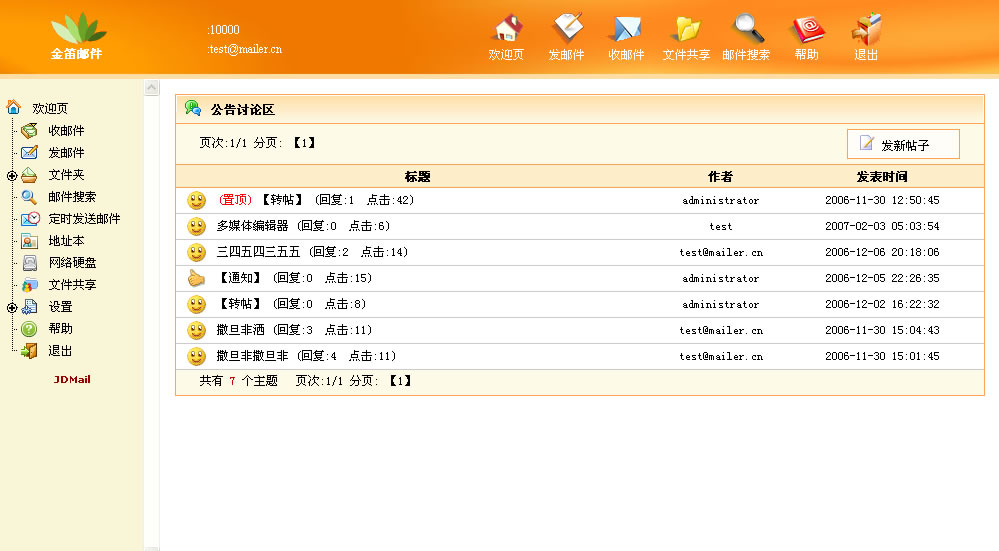Screen dimensions: 999x551
Task: Open 文件共享 folder icon in top toolbar
Action: [686, 30]
